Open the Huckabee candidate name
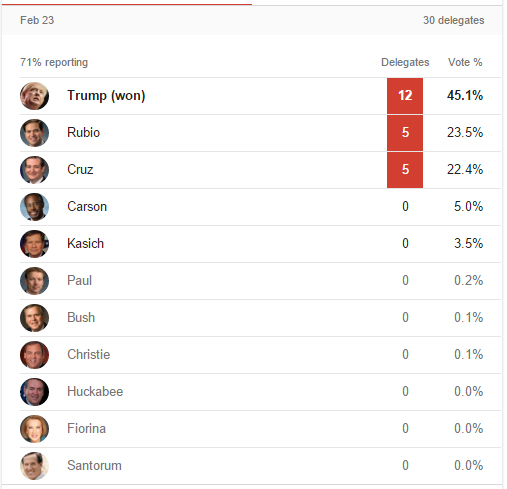The image size is (507, 489). (95, 391)
